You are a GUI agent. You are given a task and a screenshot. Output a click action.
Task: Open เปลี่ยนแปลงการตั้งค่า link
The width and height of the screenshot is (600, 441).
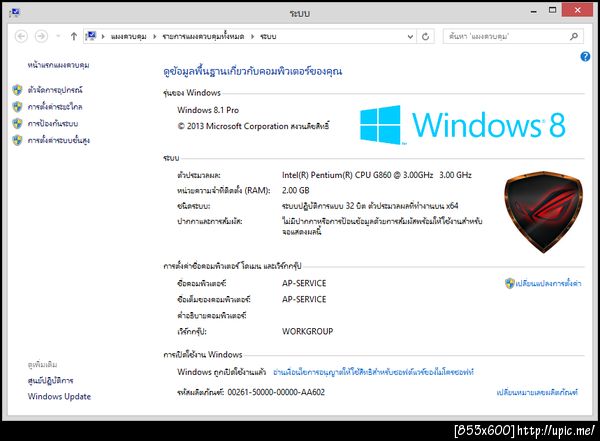(548, 284)
